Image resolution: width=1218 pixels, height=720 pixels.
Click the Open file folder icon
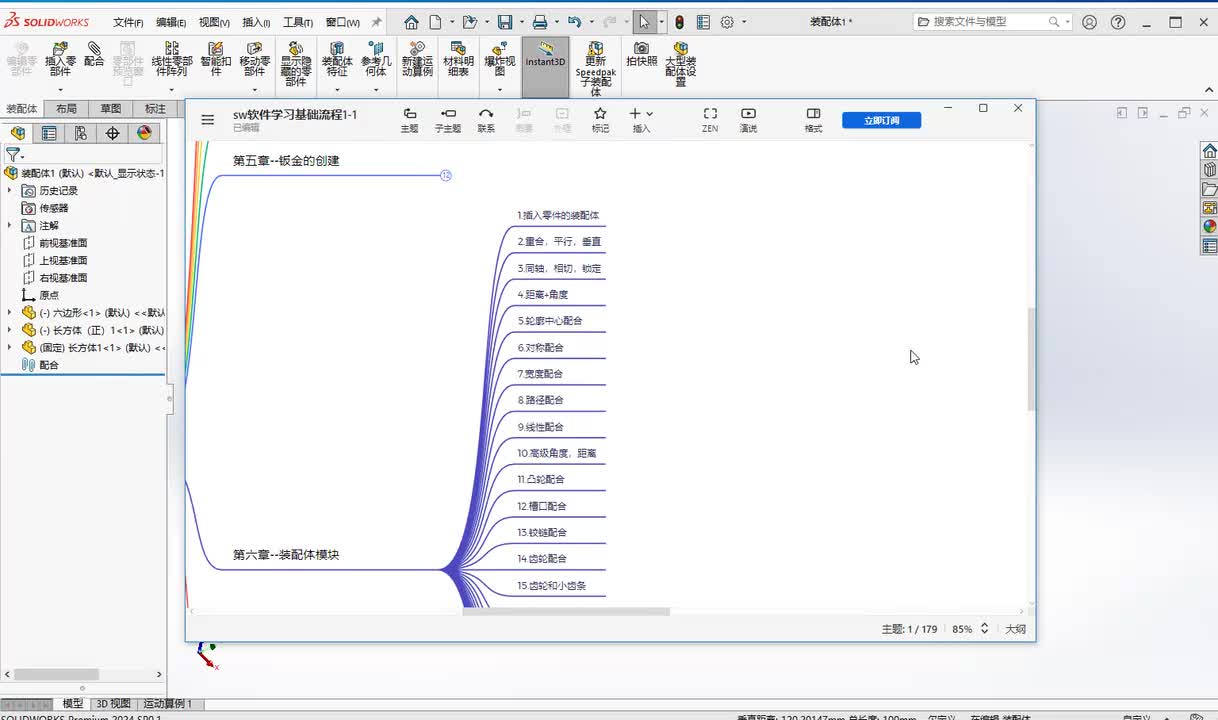(x=470, y=22)
